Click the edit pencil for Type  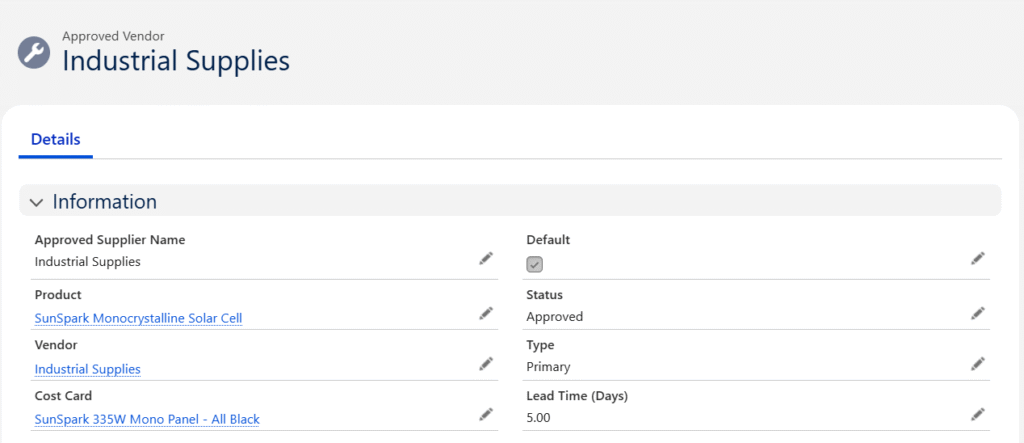(x=978, y=364)
